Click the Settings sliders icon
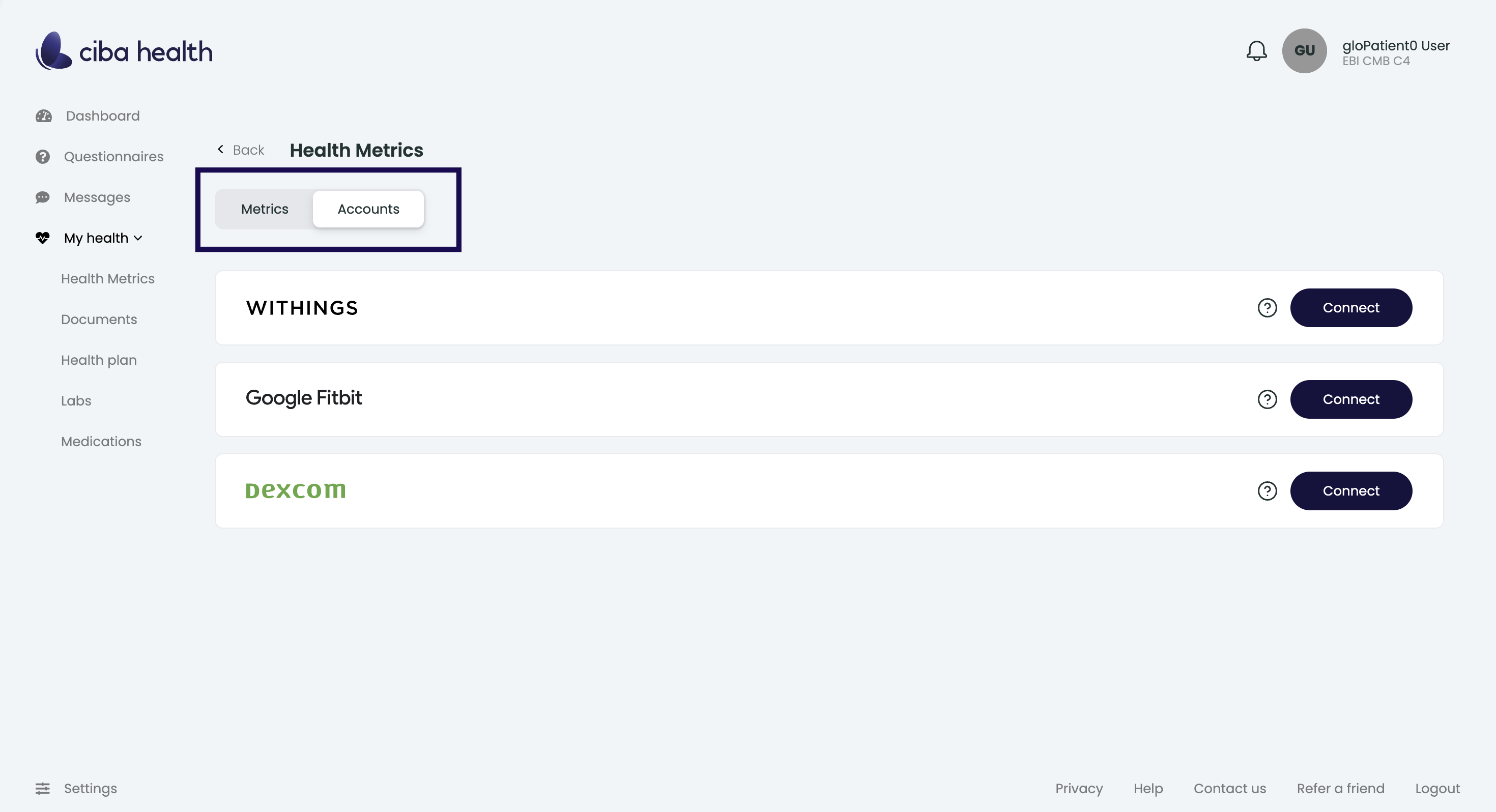 coord(42,788)
